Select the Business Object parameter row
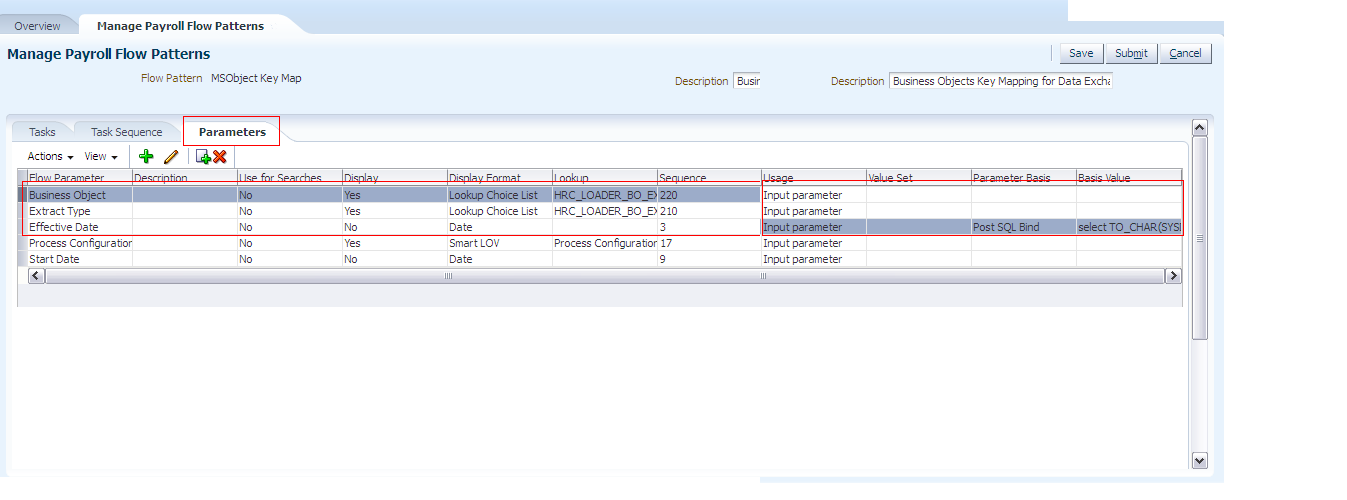Screen dimensions: 1347x500 coord(600,195)
